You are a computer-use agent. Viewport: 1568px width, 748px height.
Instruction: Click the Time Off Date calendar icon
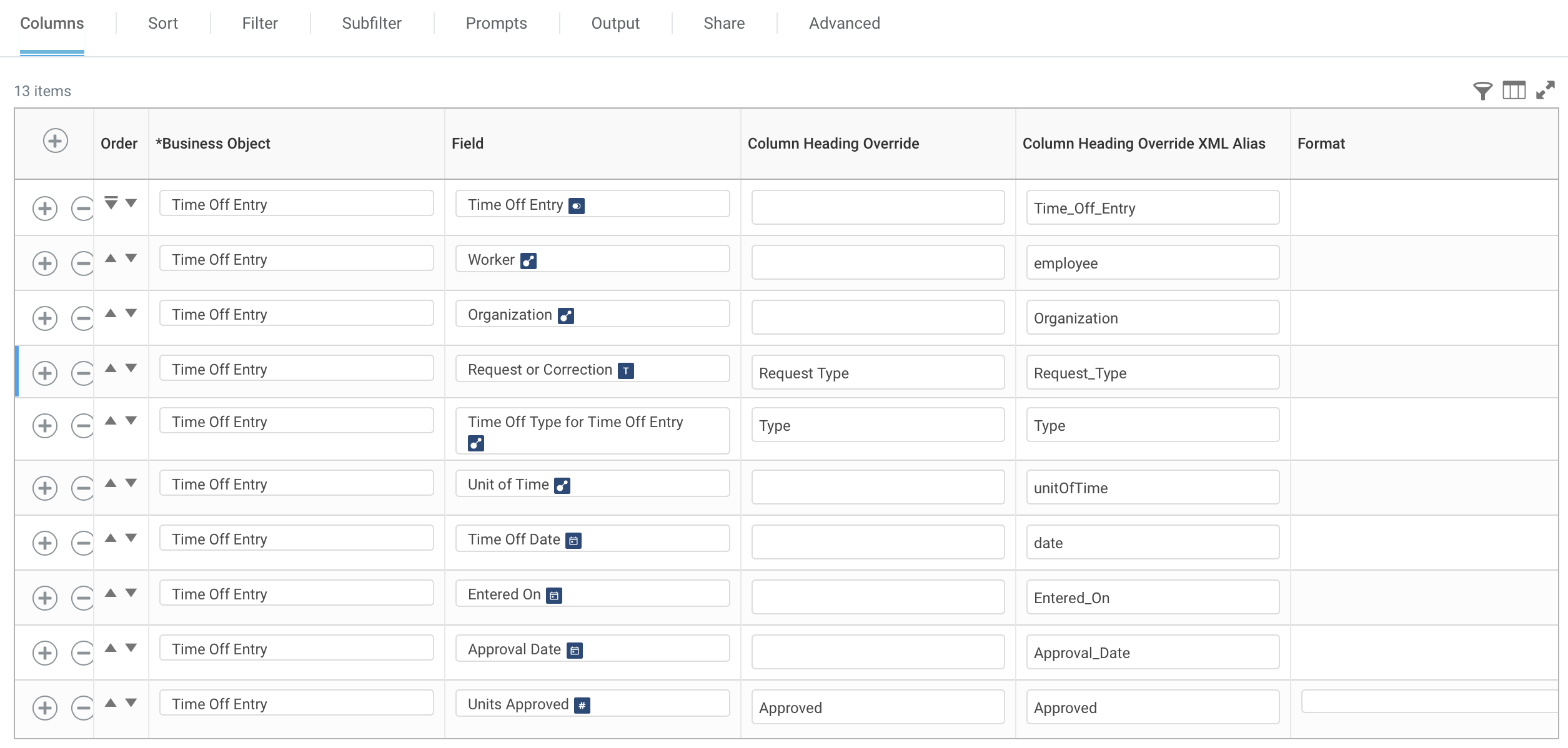point(573,541)
